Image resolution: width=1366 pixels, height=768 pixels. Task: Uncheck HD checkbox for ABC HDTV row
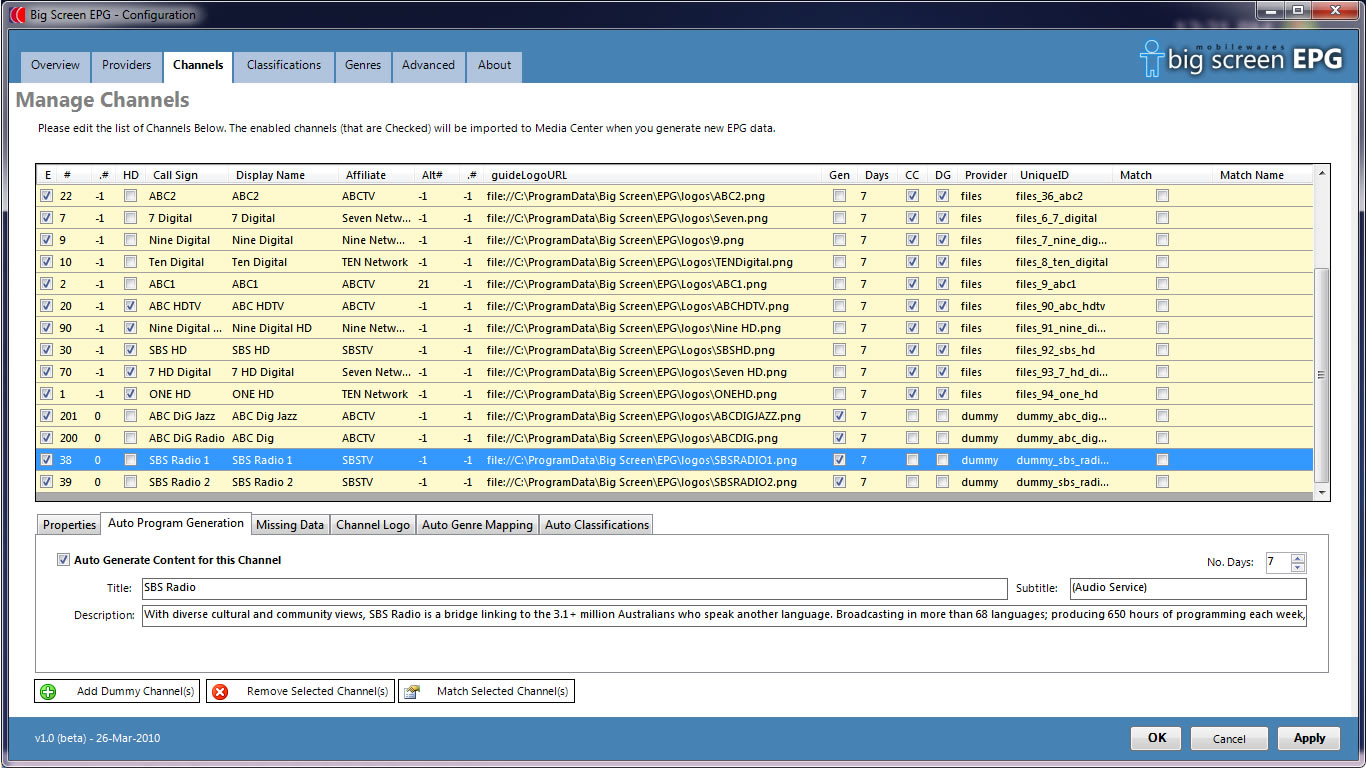click(131, 306)
